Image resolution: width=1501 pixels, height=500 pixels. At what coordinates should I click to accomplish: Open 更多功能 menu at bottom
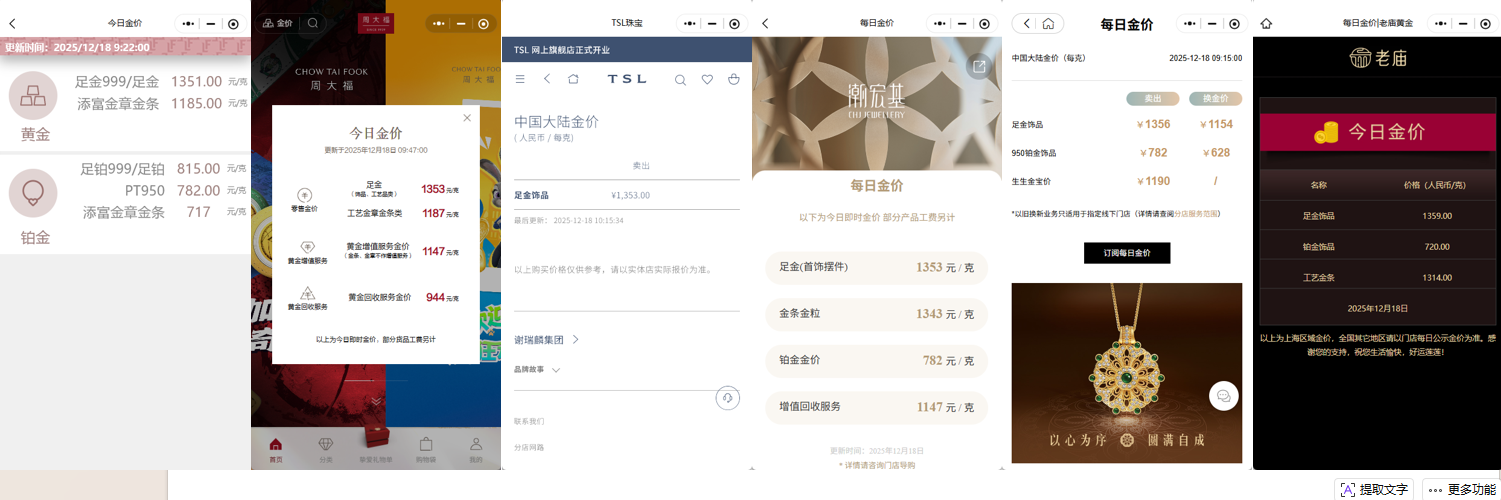click(1461, 489)
